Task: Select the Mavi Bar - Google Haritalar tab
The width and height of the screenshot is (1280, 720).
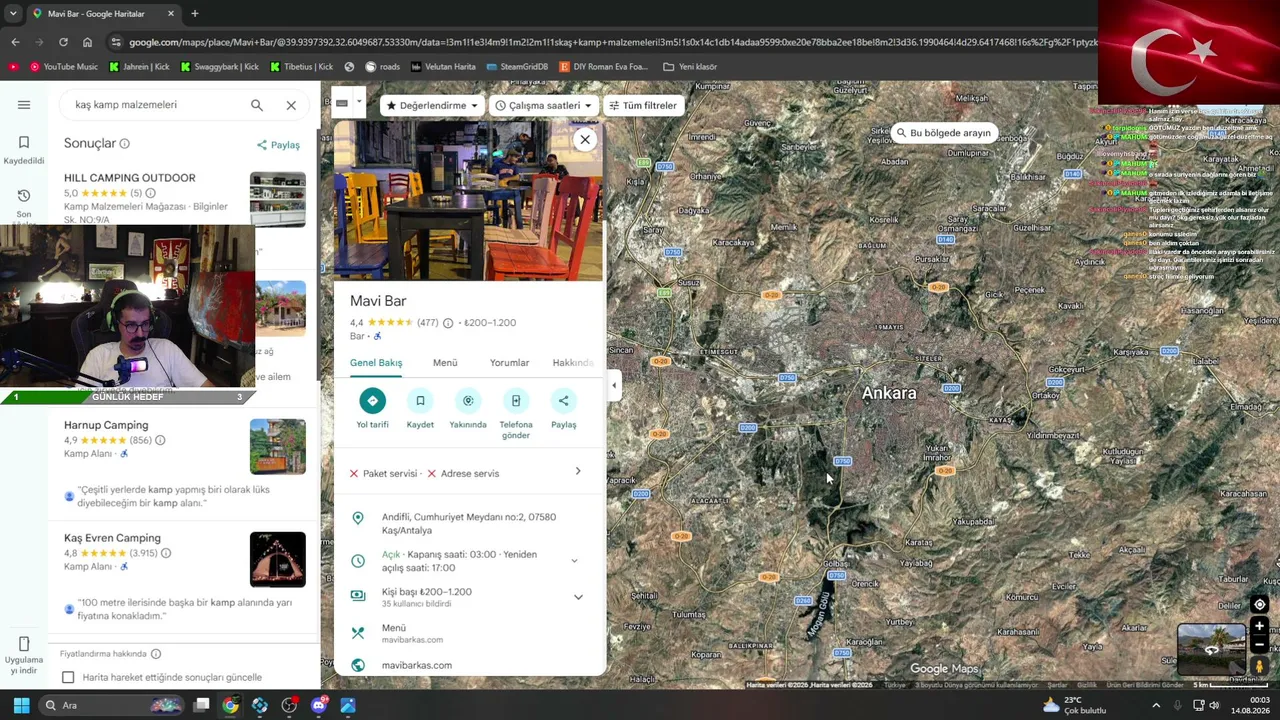Action: coord(103,14)
